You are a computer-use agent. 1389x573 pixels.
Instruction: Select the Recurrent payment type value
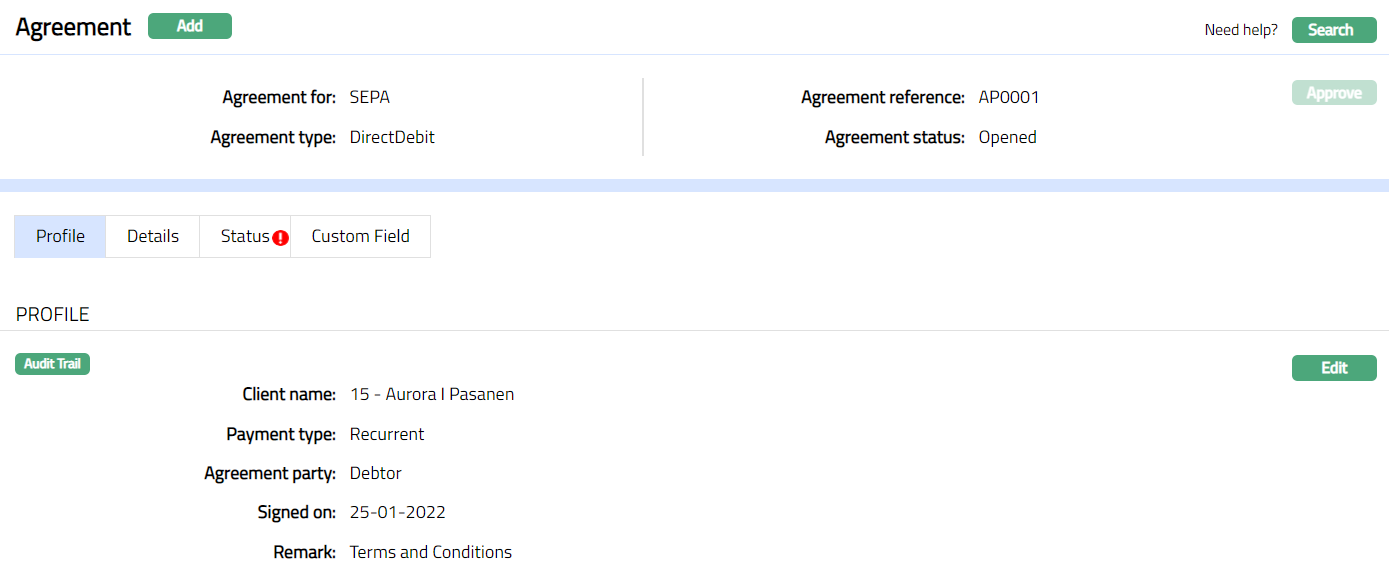pos(387,435)
